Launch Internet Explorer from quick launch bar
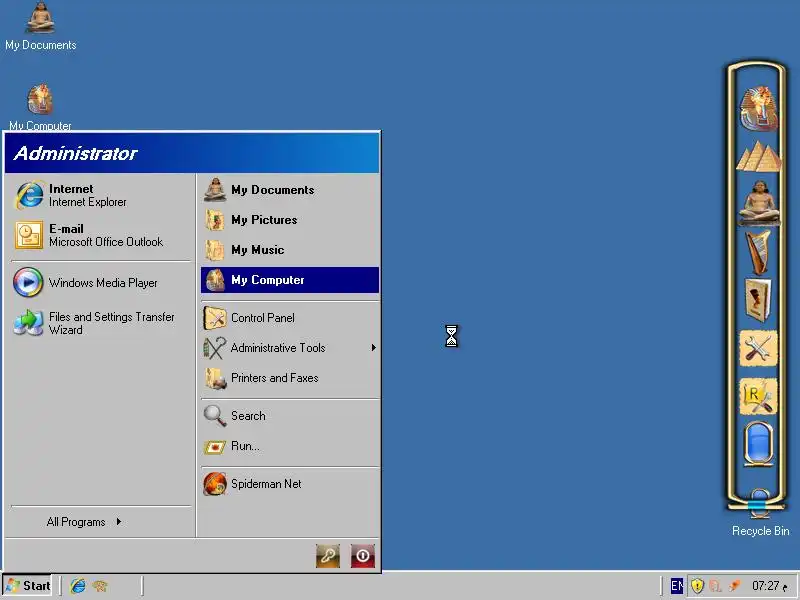The image size is (800, 600). pos(78,586)
